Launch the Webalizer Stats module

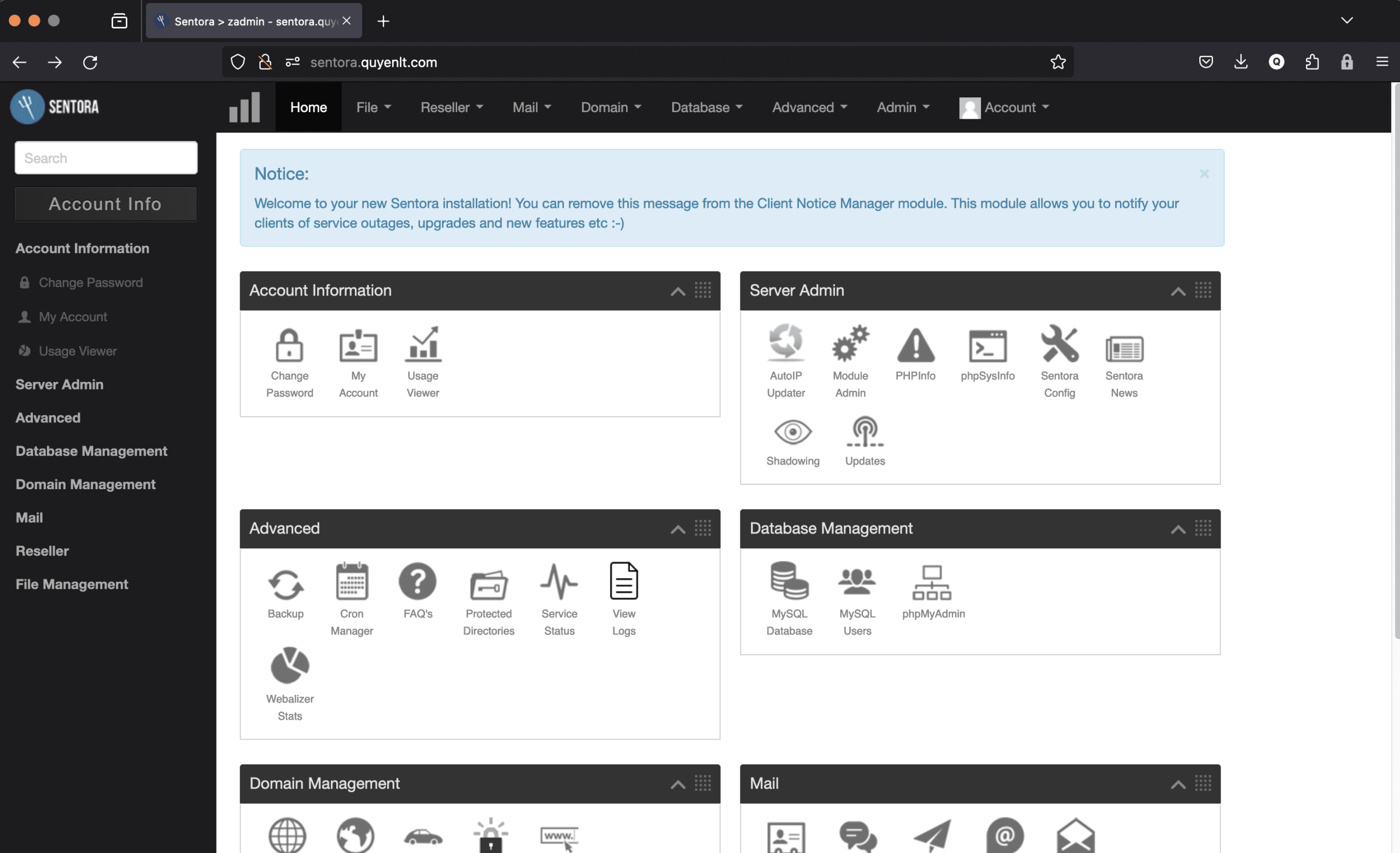290,666
